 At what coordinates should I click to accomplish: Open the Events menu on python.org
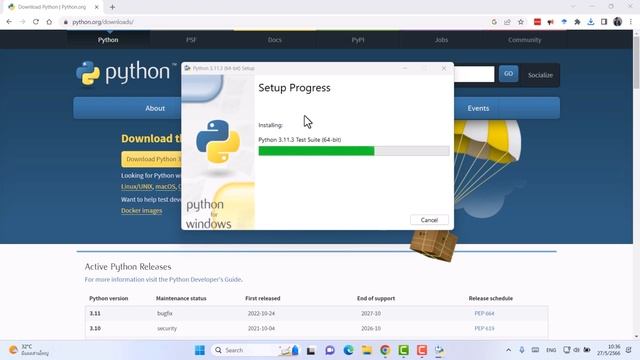[478, 108]
